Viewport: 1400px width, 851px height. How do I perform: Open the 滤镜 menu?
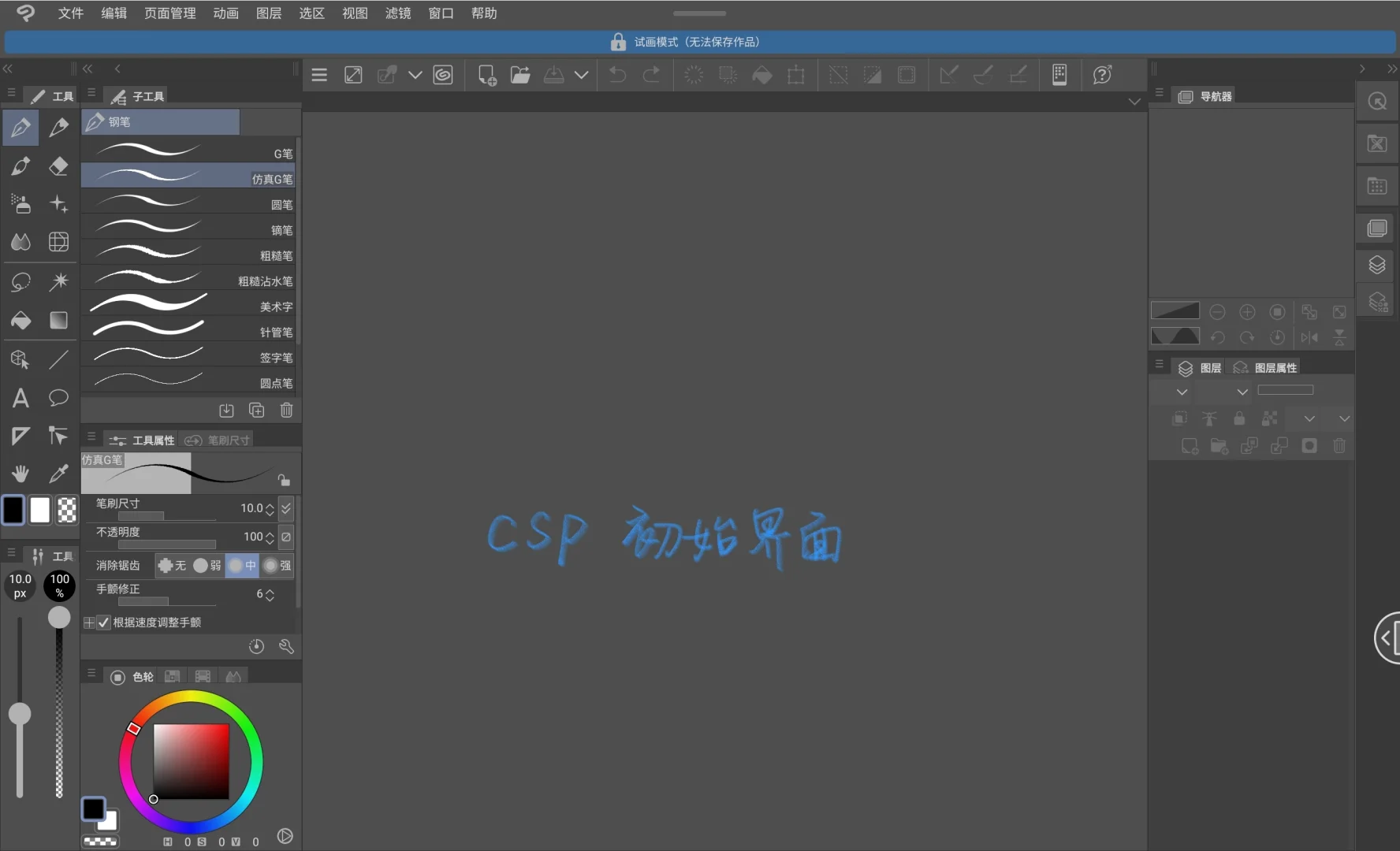[398, 13]
